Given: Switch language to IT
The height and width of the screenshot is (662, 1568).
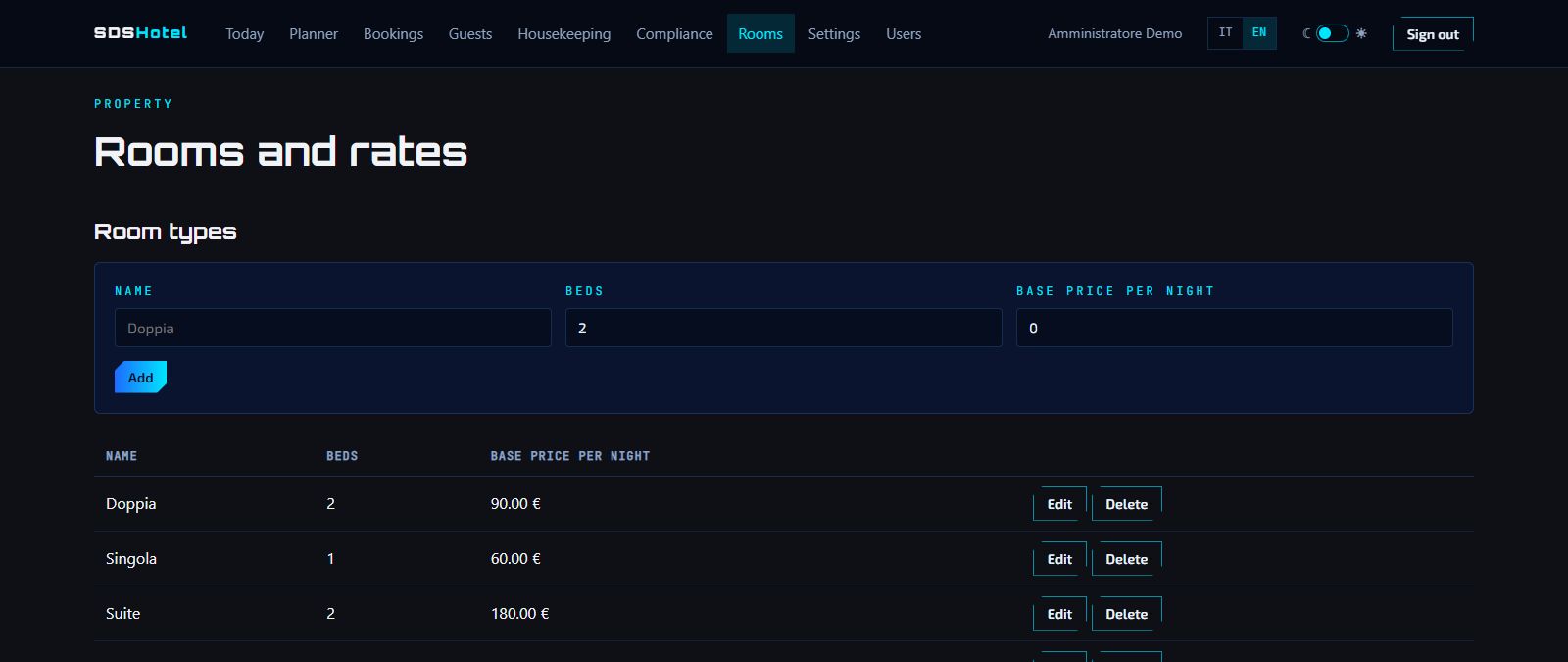Looking at the screenshot, I should pyautogui.click(x=1225, y=33).
